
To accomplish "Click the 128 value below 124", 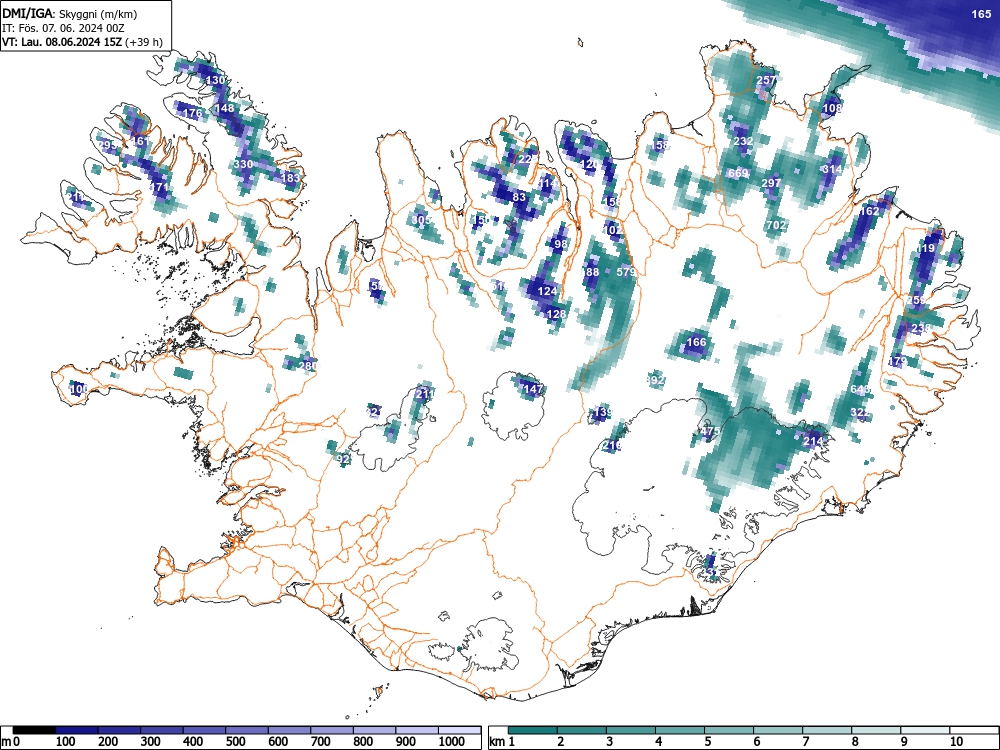I will [557, 314].
